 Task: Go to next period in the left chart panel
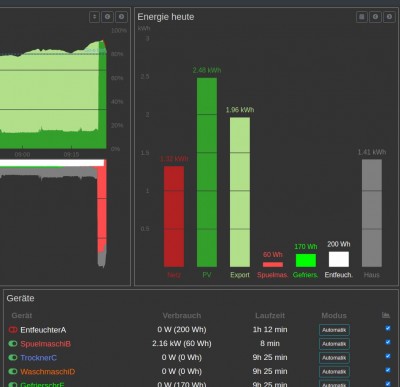121,17
